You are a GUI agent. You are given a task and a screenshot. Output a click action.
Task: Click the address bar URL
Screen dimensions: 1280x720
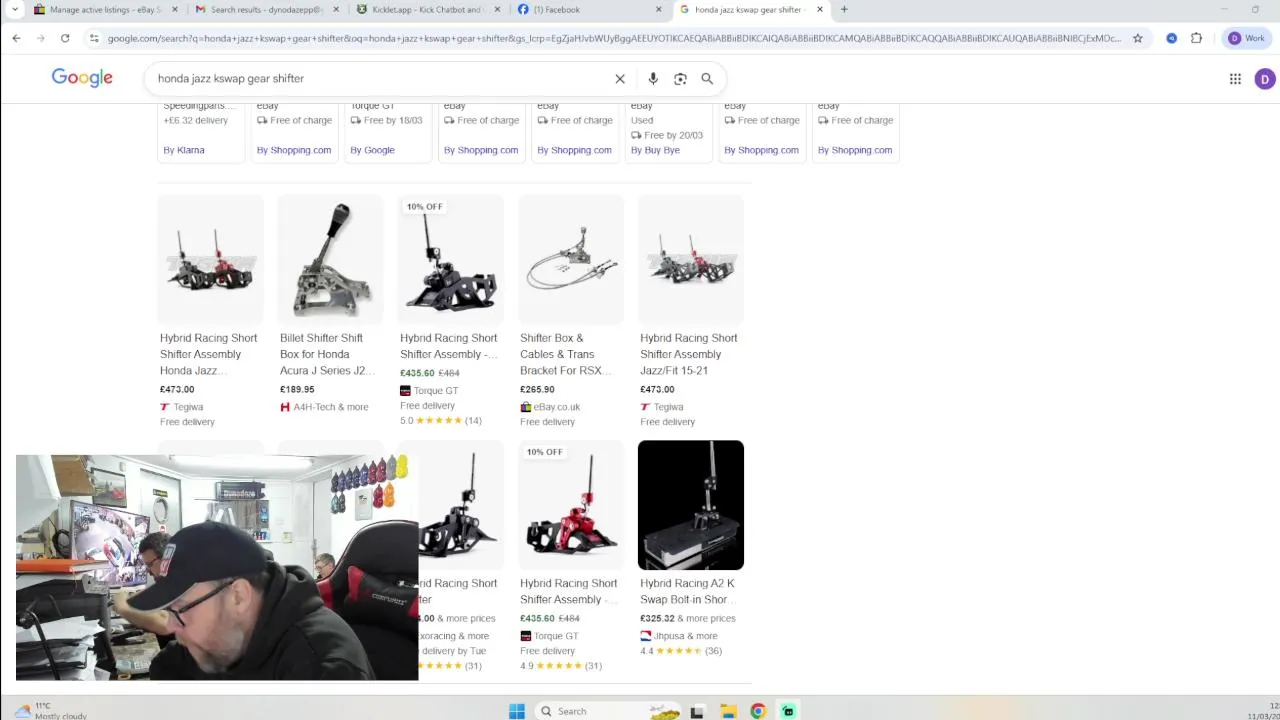coord(614,38)
